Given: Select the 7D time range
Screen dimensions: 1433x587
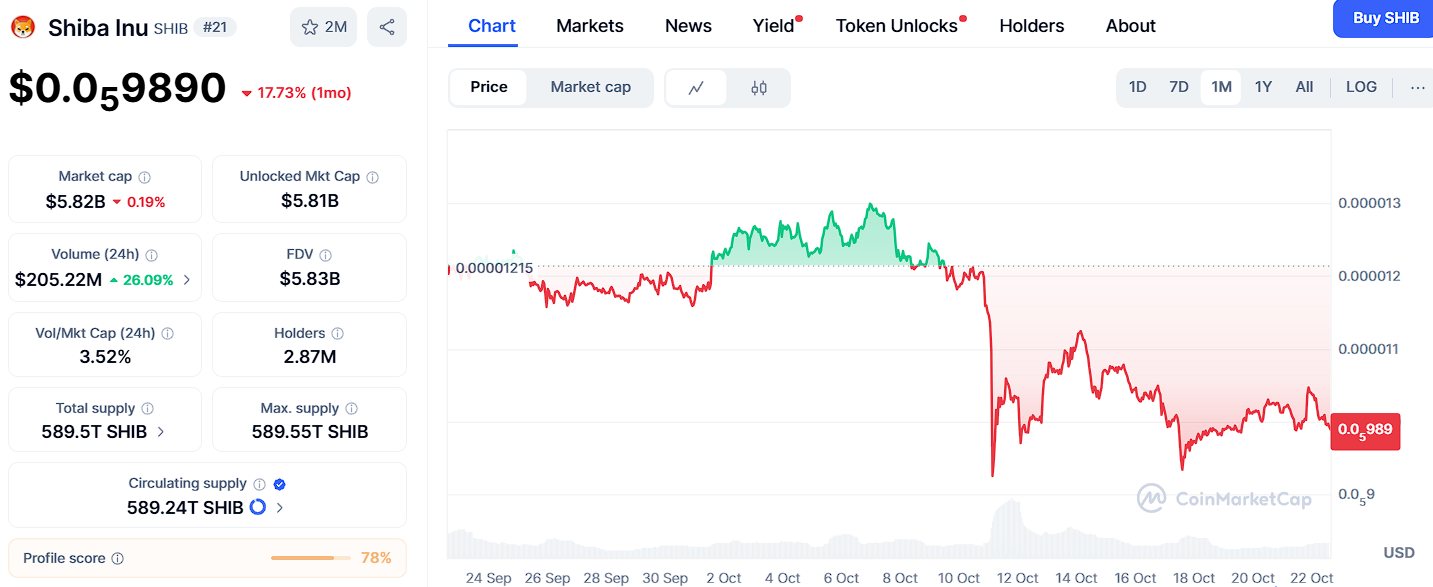Looking at the screenshot, I should [1179, 87].
